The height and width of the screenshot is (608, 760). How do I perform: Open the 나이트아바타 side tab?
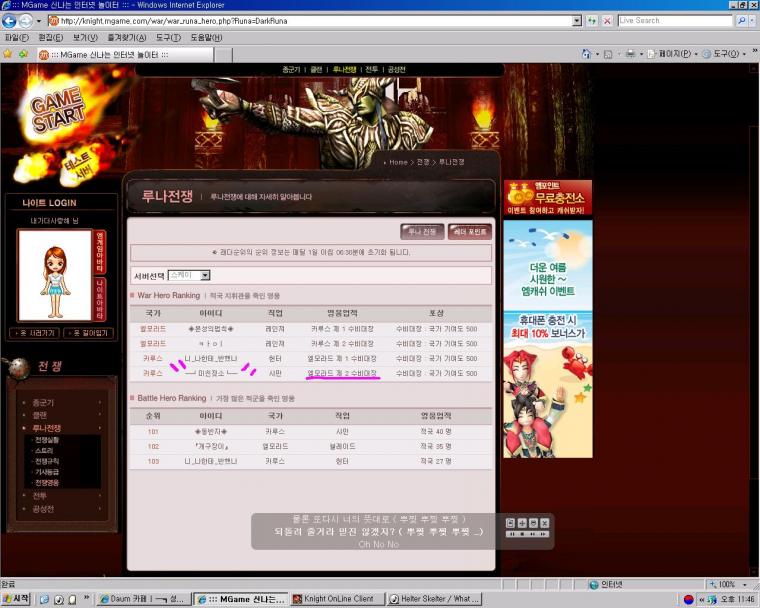[x=100, y=299]
